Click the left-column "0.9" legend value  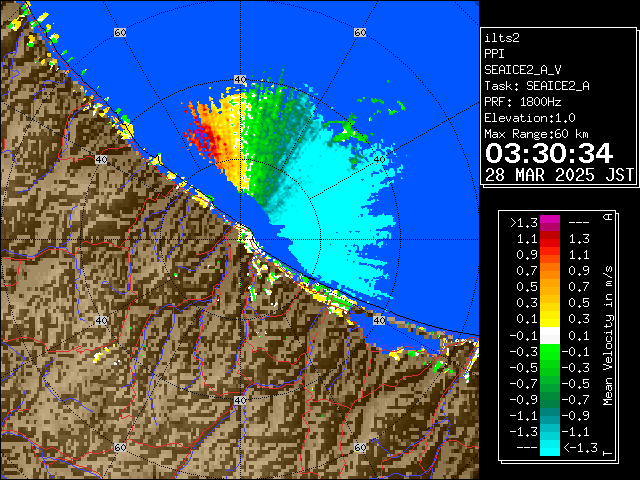527,255
